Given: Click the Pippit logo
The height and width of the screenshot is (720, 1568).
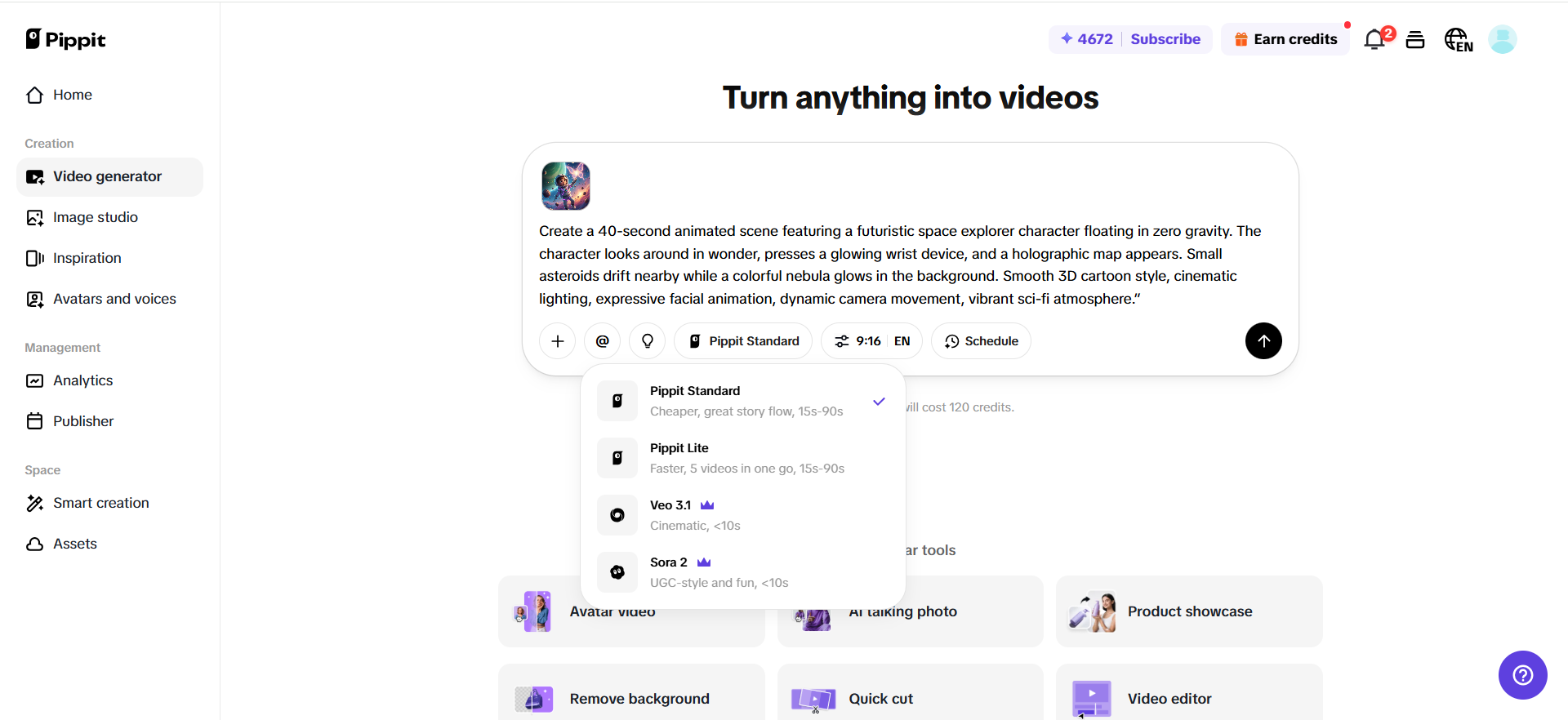Looking at the screenshot, I should (x=65, y=39).
